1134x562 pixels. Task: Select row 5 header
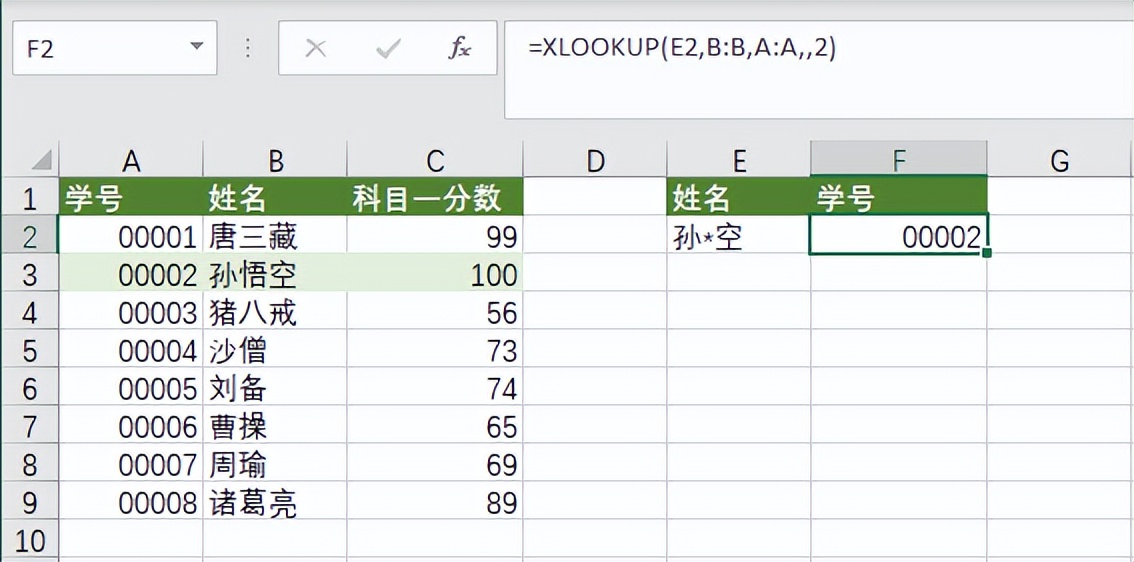tap(30, 349)
